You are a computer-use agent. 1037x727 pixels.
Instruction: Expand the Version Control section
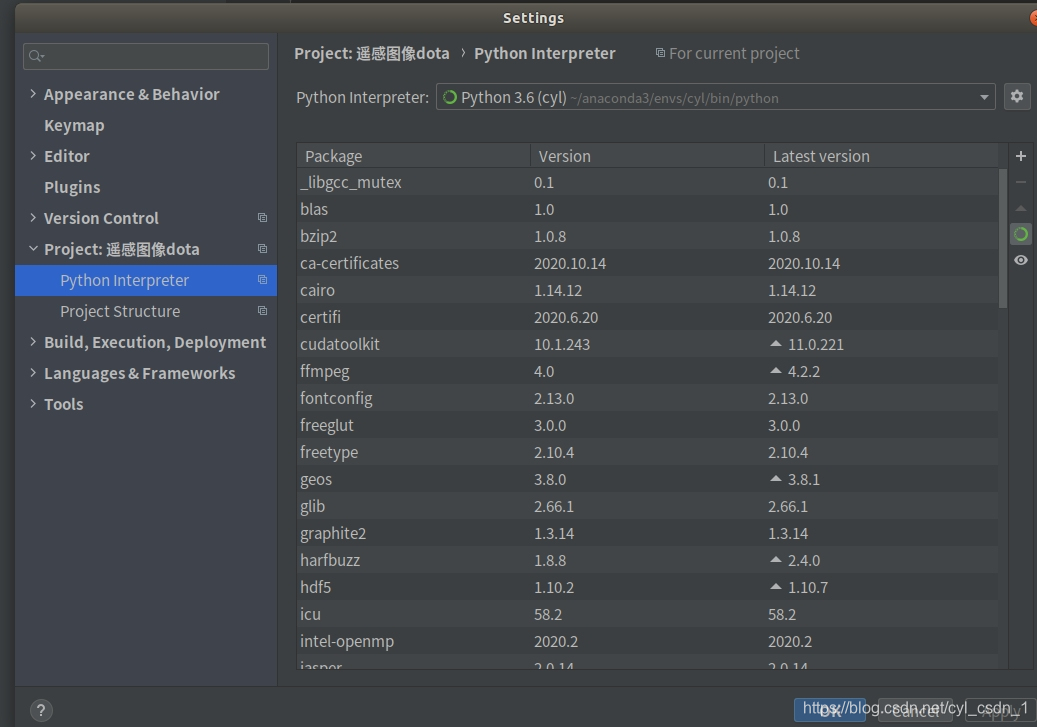(32, 218)
